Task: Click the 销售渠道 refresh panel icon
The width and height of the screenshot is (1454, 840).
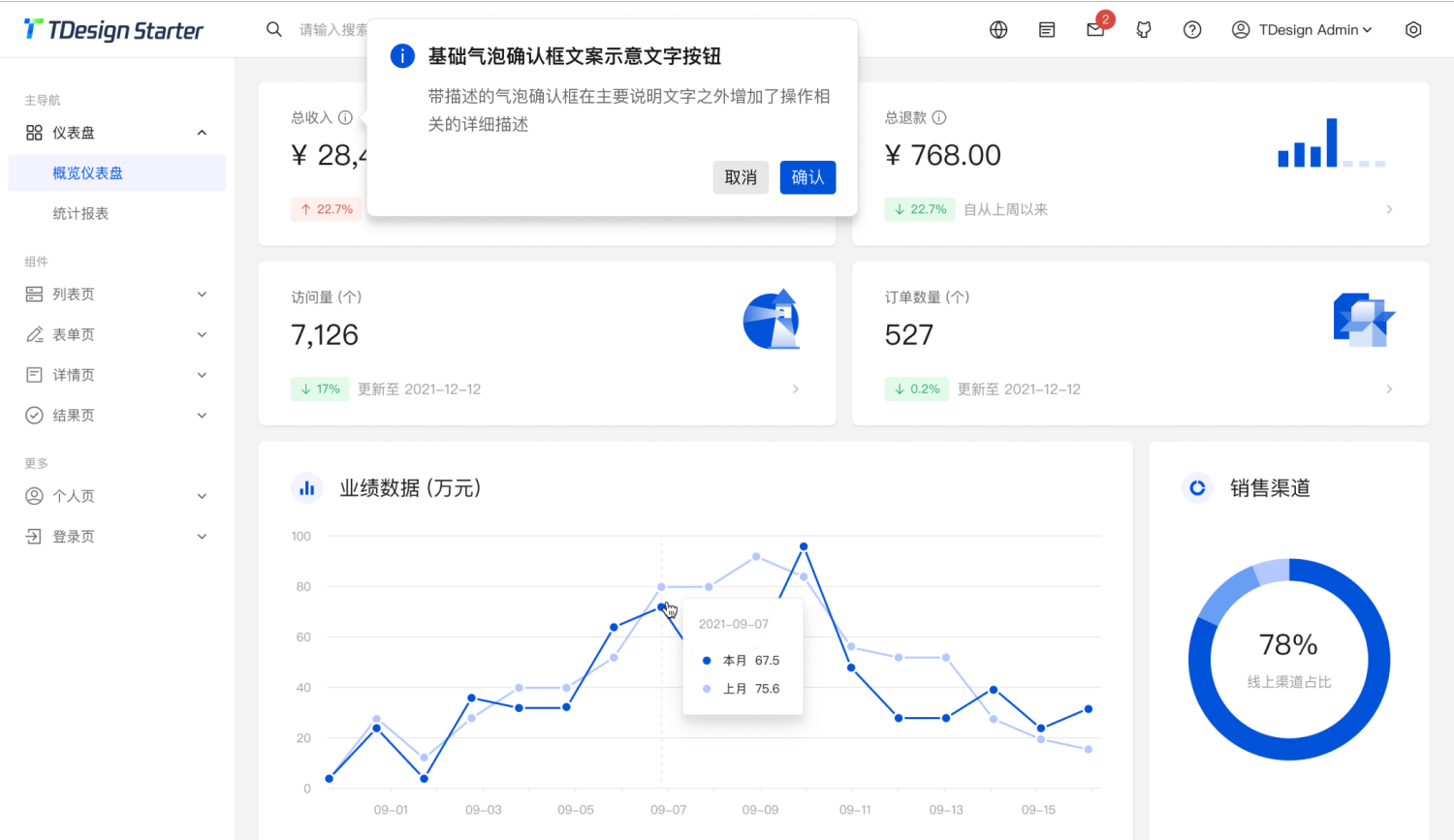Action: (x=1197, y=488)
